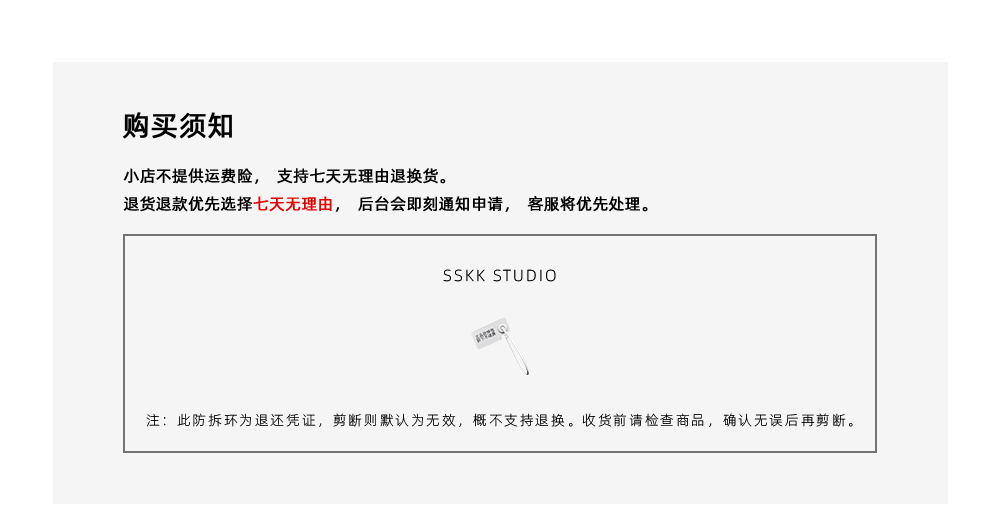
Task: Click the 剪断则默认为无效 phrase
Action: [395, 420]
